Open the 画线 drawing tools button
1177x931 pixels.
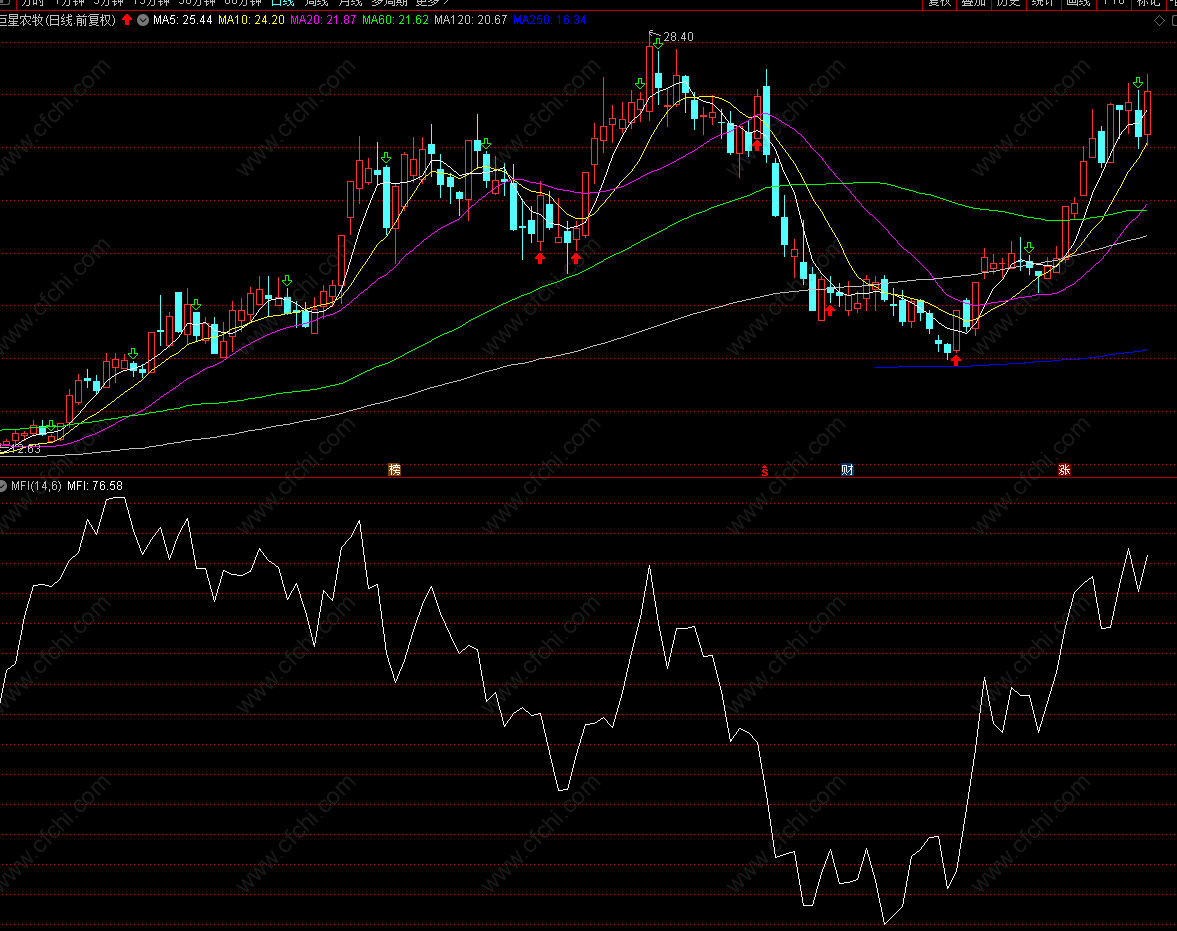click(x=1078, y=3)
